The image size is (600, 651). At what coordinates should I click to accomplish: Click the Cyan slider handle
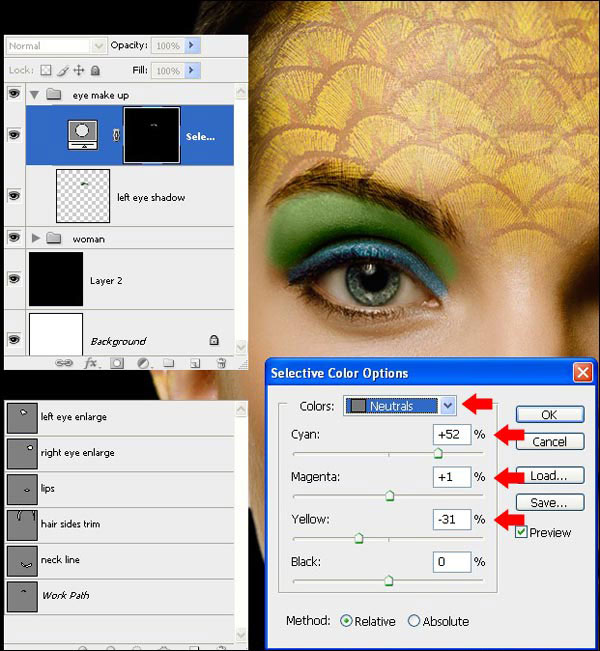(x=437, y=453)
